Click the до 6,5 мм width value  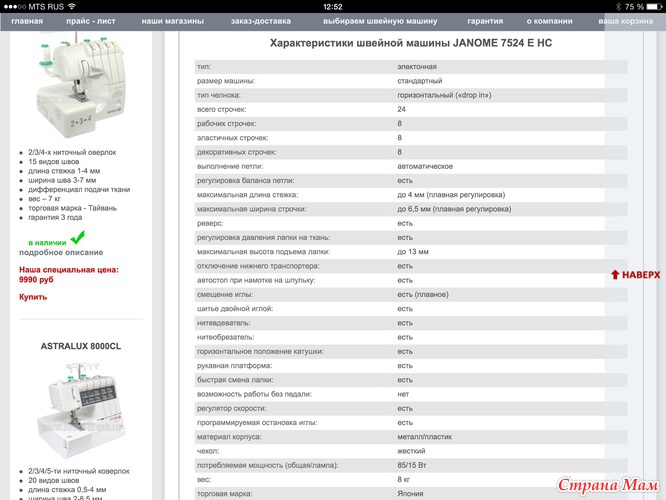click(454, 209)
